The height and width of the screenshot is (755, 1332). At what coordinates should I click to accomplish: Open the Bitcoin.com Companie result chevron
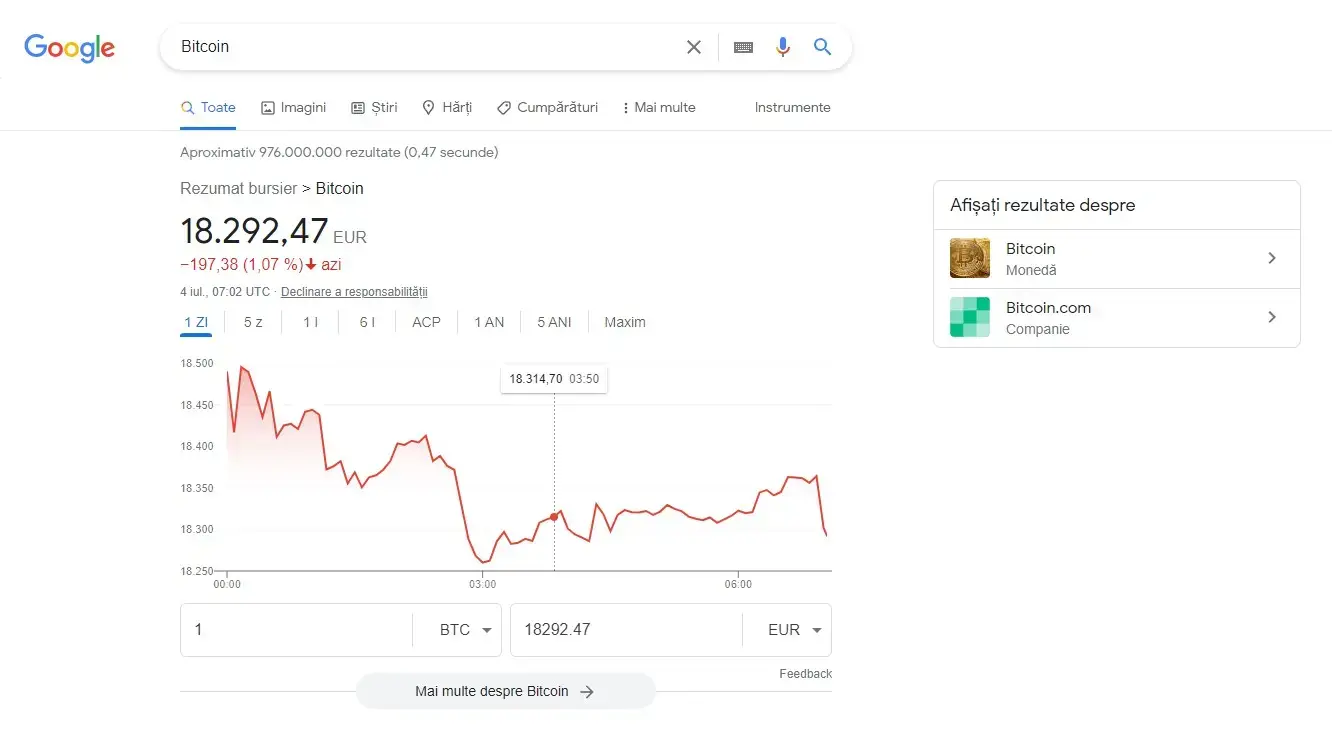click(1272, 317)
